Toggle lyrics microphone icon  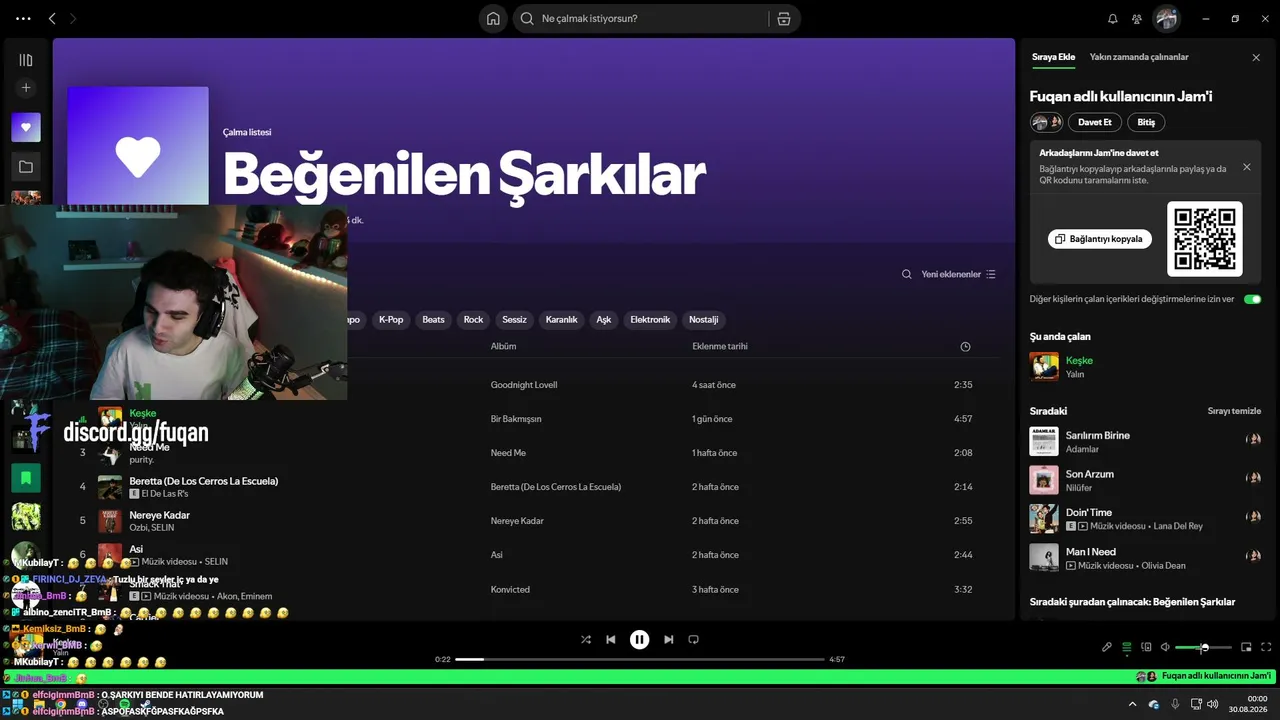1107,647
